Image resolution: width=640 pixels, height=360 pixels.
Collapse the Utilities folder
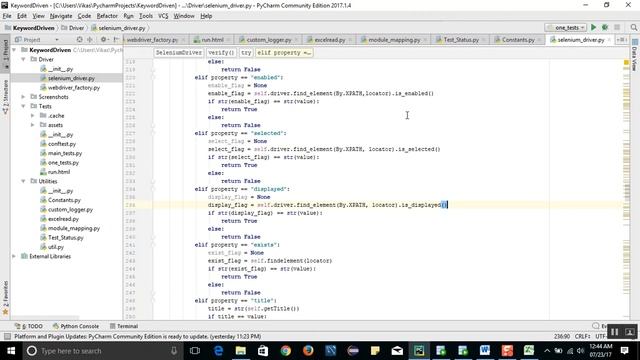(23, 181)
